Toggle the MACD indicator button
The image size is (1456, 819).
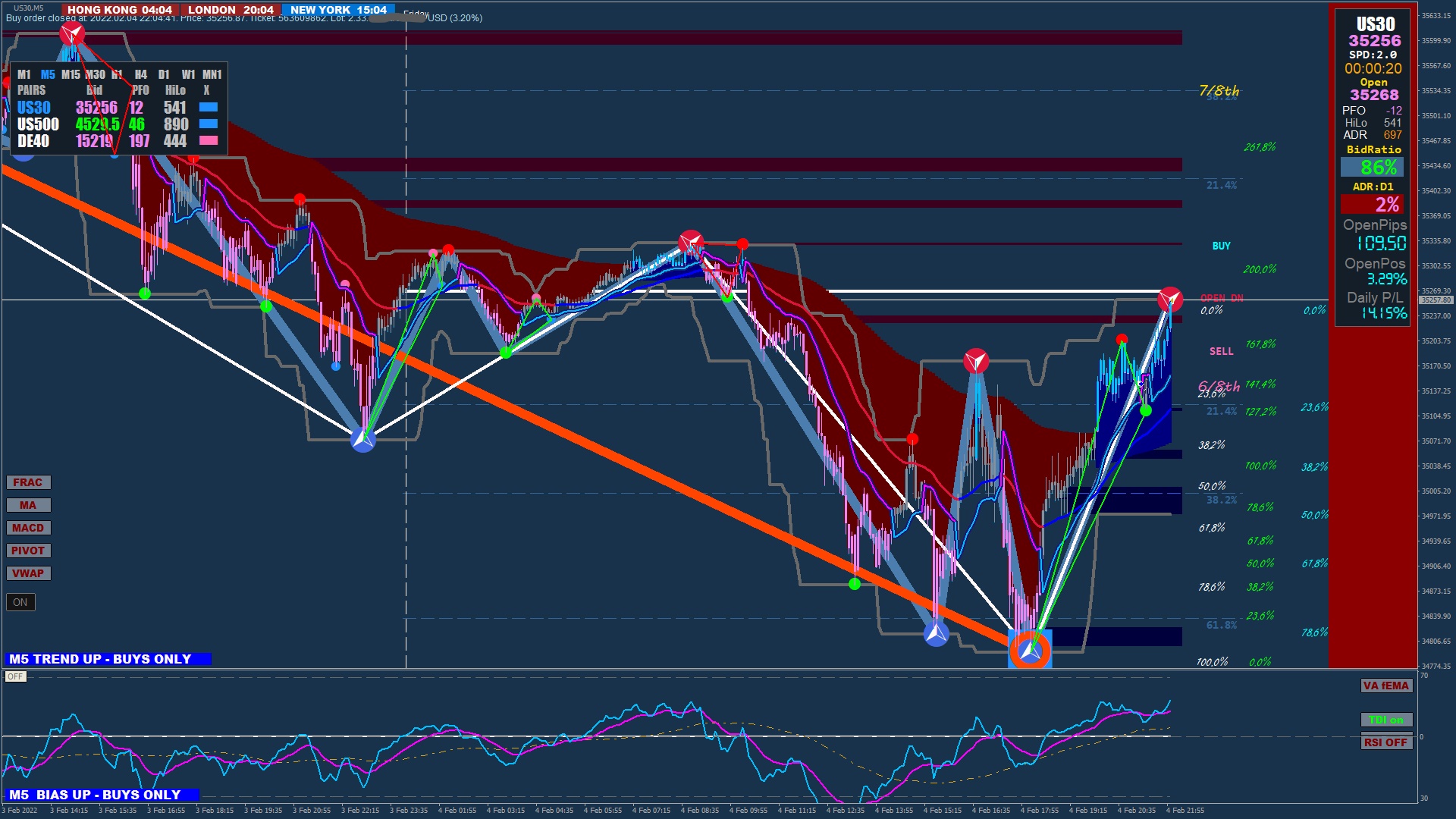[x=28, y=528]
